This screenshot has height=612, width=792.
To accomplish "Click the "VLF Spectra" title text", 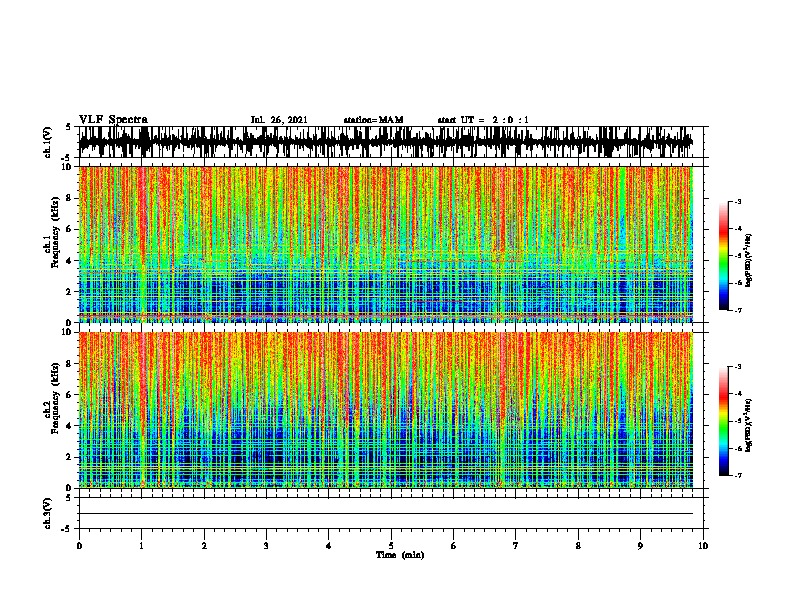I will pos(113,120).
